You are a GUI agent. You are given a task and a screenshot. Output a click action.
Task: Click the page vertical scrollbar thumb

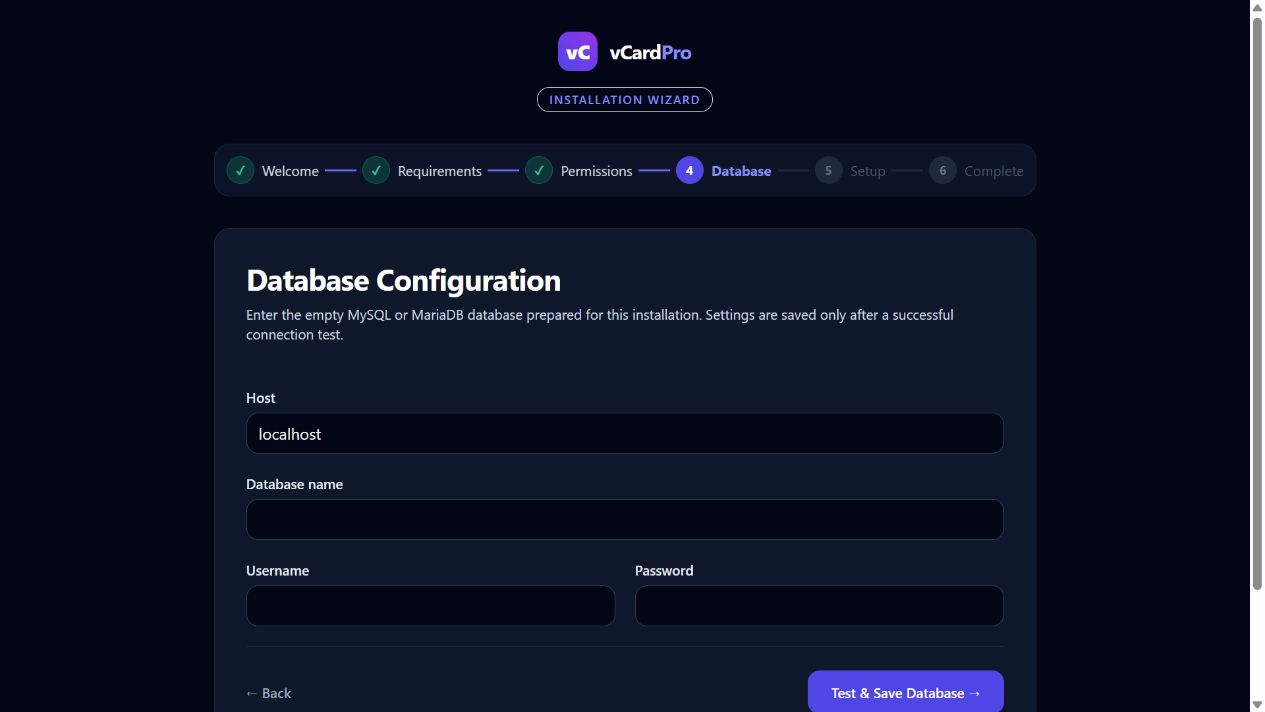click(x=1257, y=302)
